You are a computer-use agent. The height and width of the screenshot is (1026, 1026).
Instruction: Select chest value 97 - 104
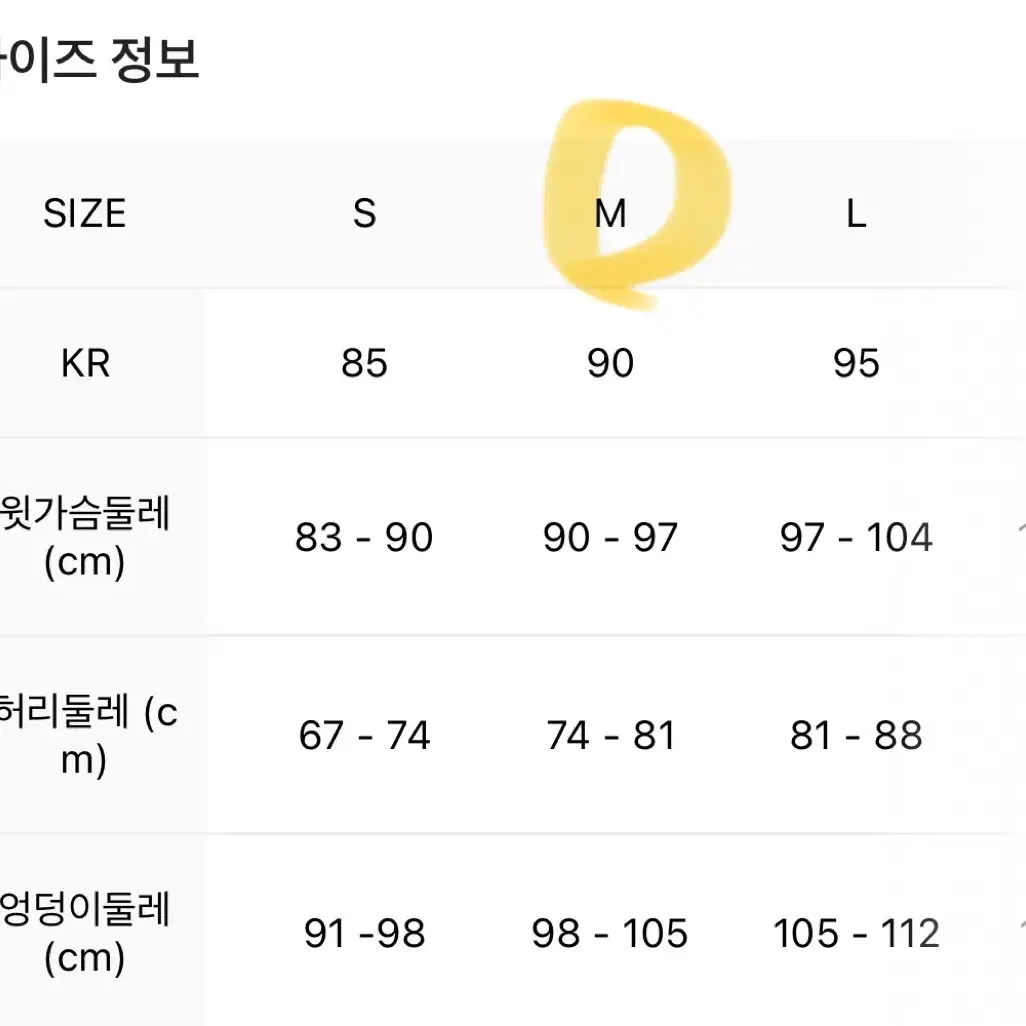coord(856,537)
